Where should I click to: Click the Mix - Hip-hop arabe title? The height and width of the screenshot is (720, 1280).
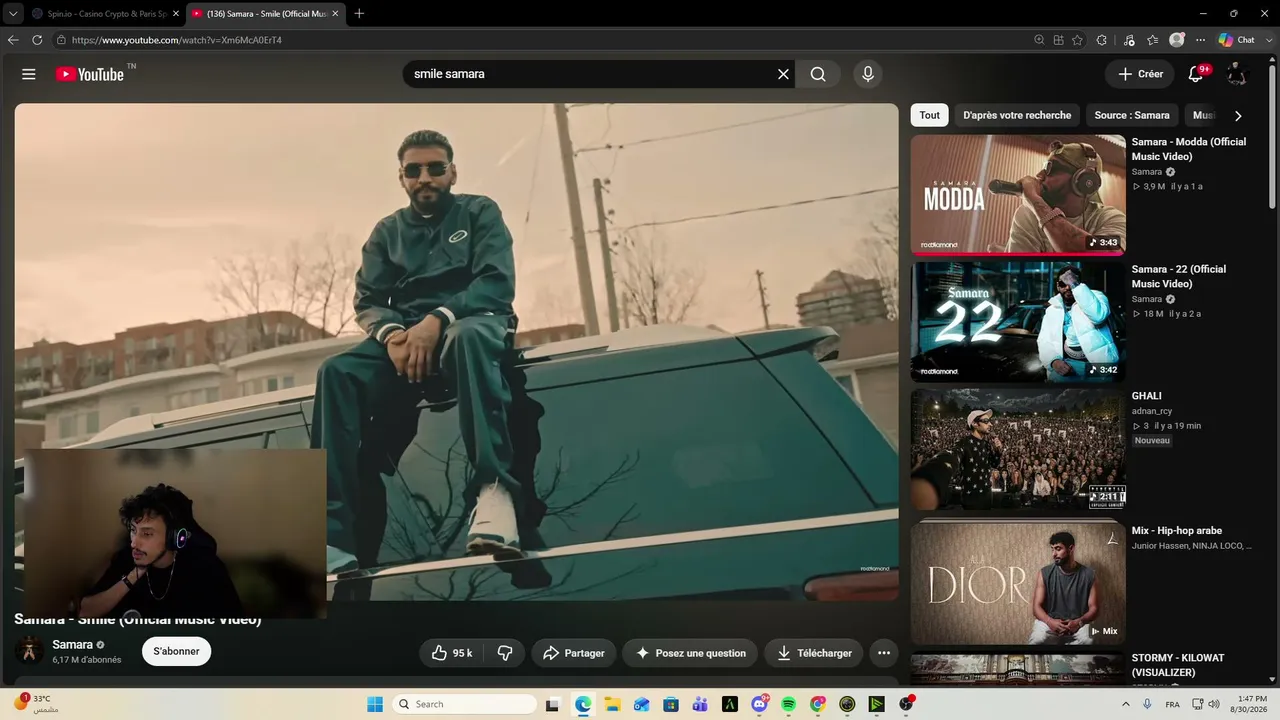tap(1177, 531)
